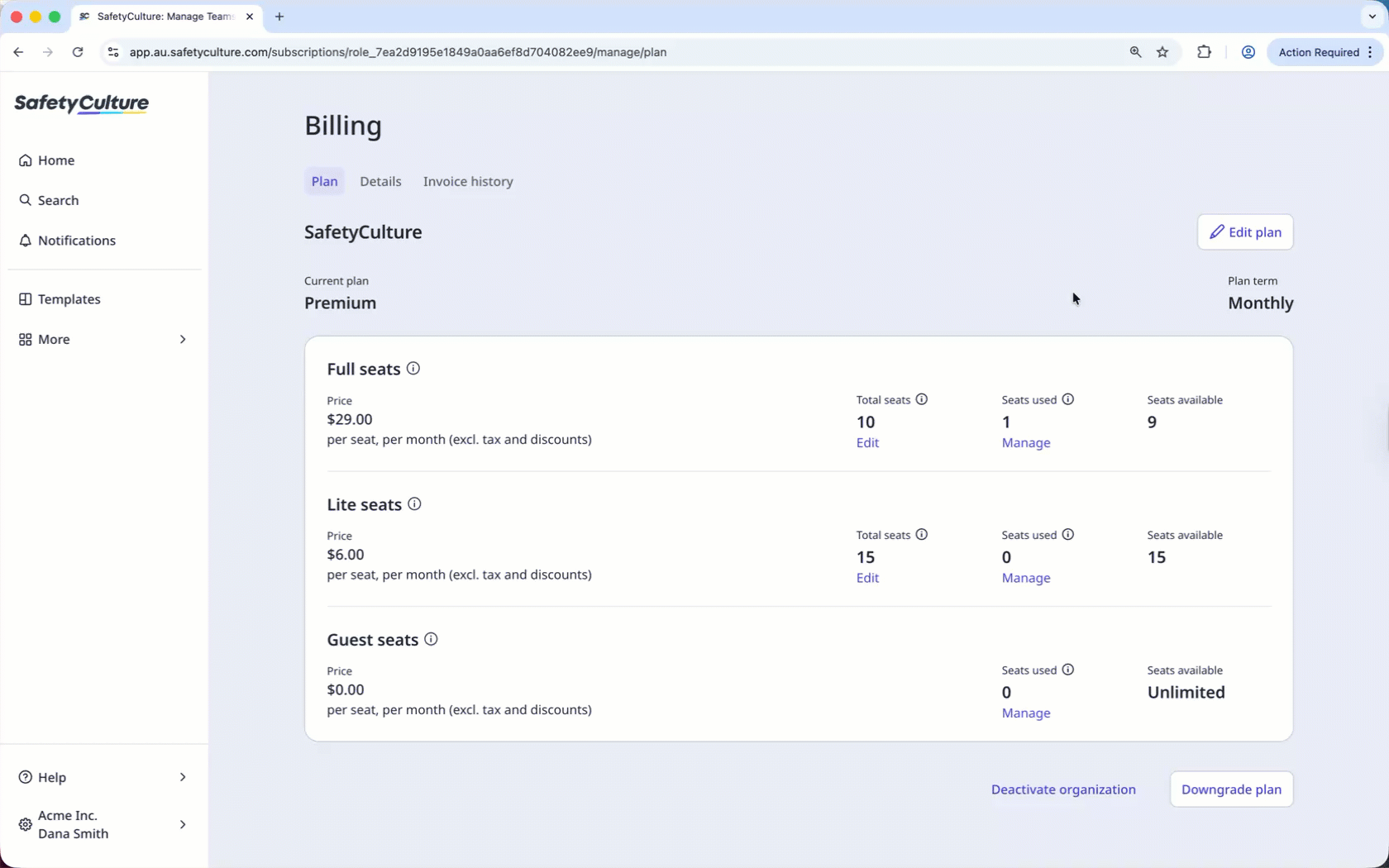This screenshot has width=1389, height=868.
Task: Click the Notifications bell icon
Action: pyautogui.click(x=26, y=241)
